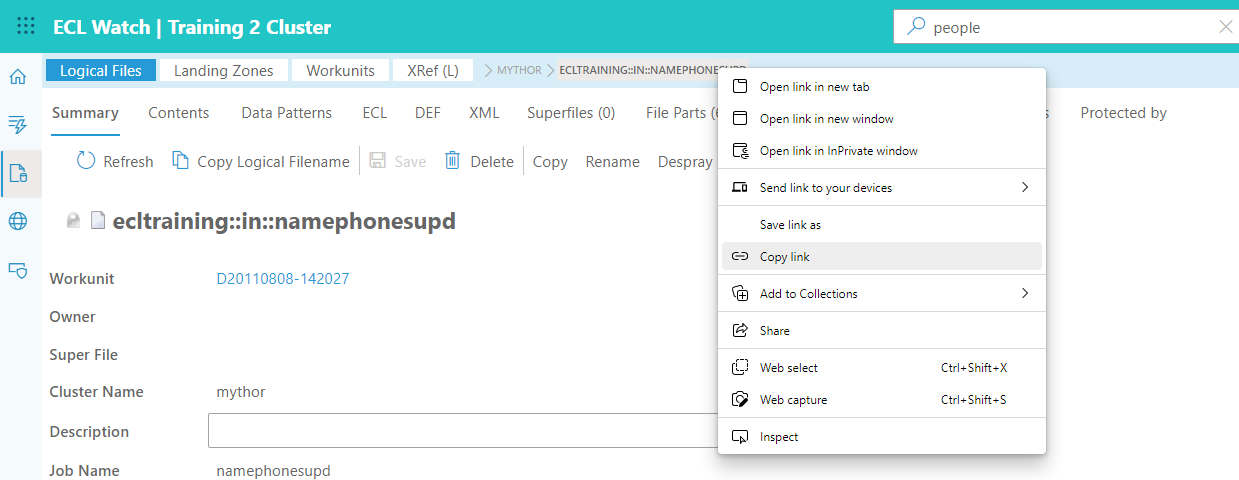Select Inspect from context menu
Image resolution: width=1239 pixels, height=480 pixels.
click(x=778, y=437)
